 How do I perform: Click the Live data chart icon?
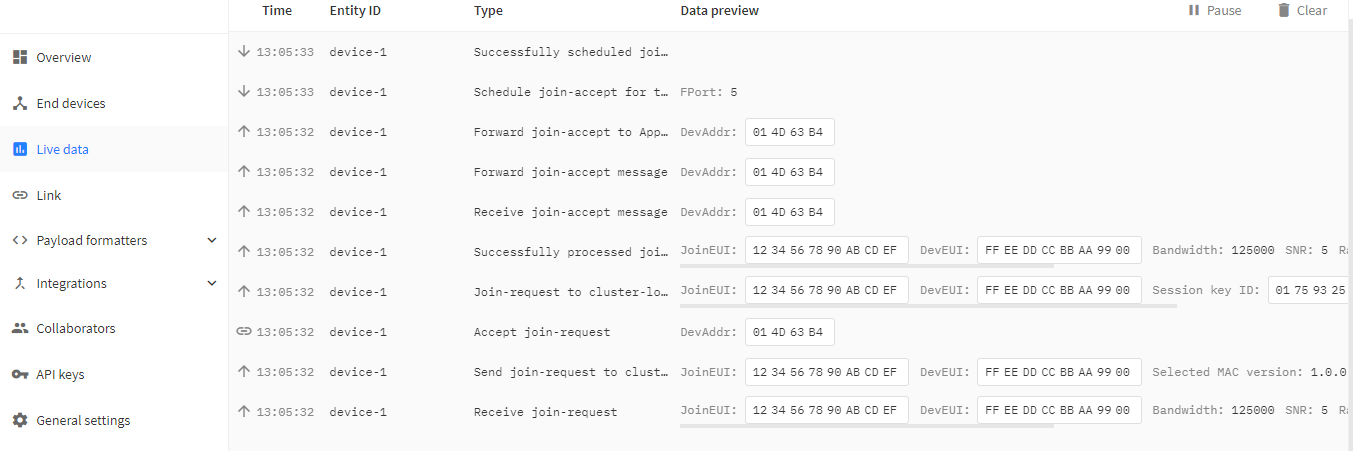pos(19,150)
